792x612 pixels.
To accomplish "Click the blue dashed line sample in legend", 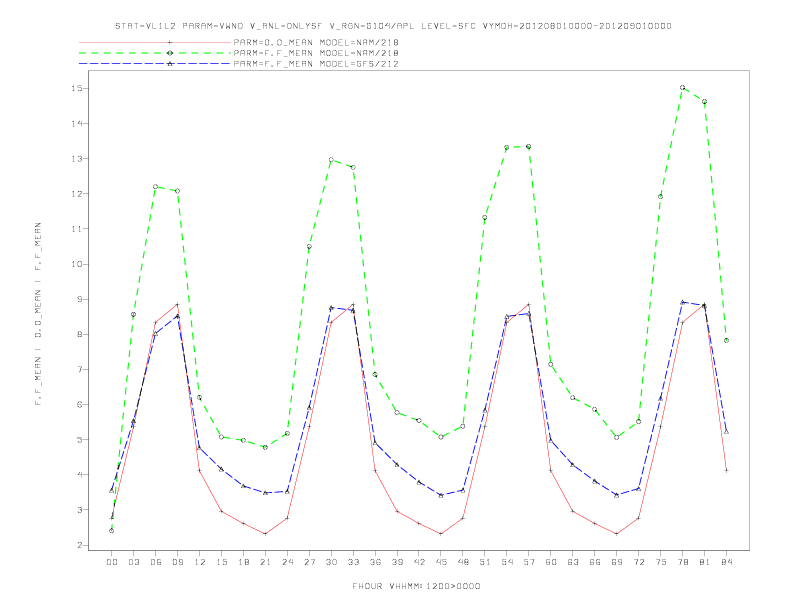I will (155, 64).
